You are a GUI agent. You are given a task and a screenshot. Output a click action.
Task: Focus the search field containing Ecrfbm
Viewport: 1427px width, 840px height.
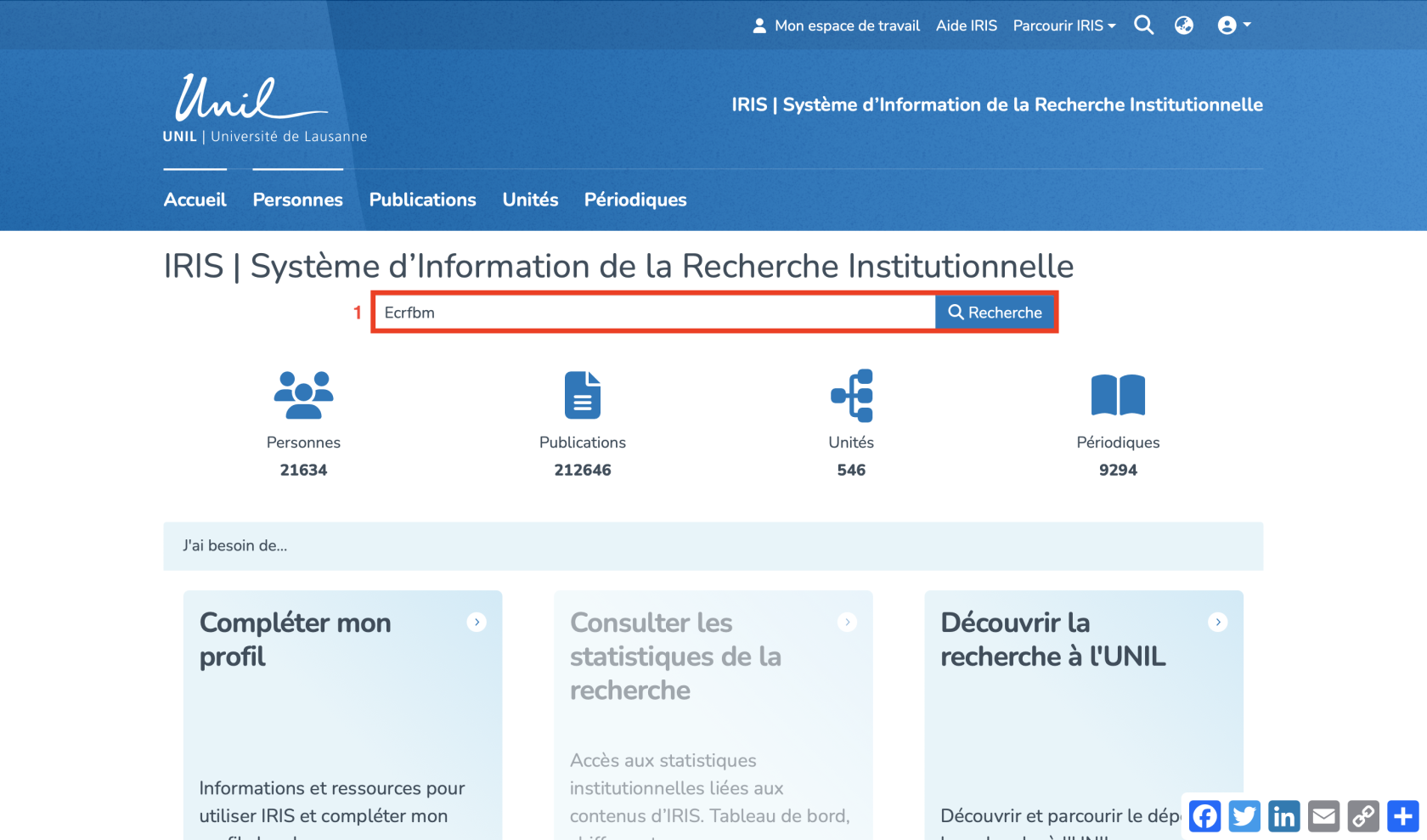point(654,313)
